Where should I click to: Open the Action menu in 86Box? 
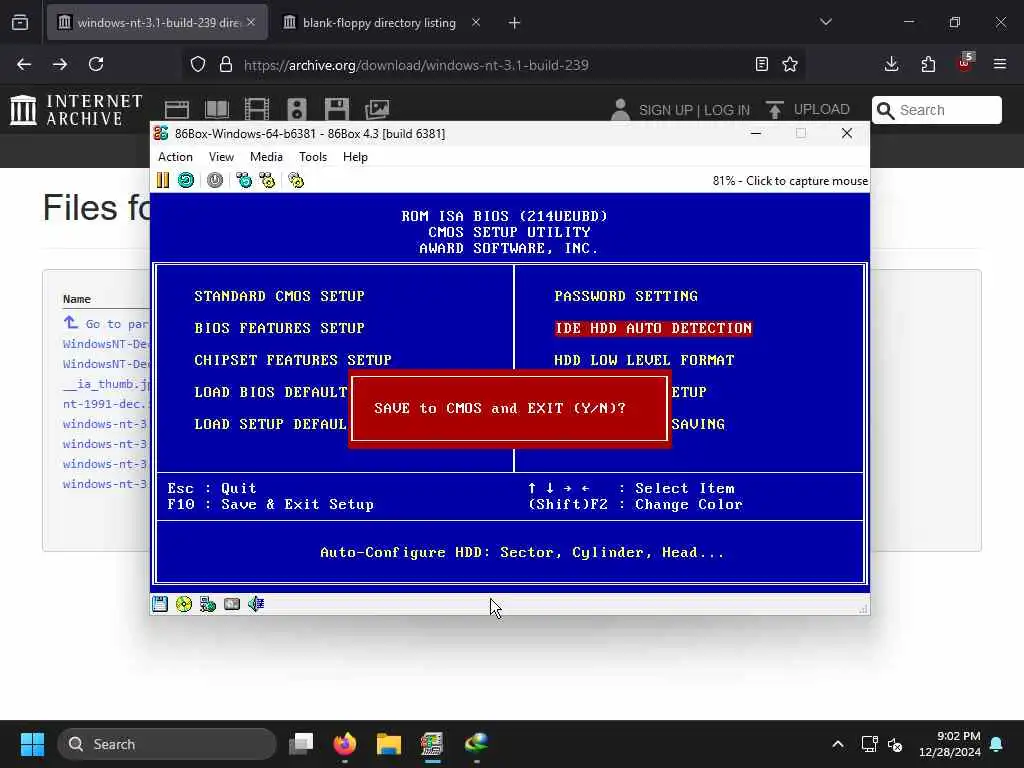coord(175,157)
